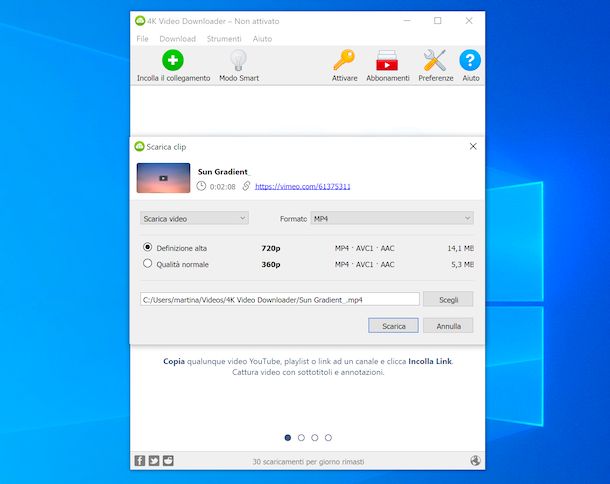
Task: Open the Formato MP4 dropdown
Action: (392, 218)
